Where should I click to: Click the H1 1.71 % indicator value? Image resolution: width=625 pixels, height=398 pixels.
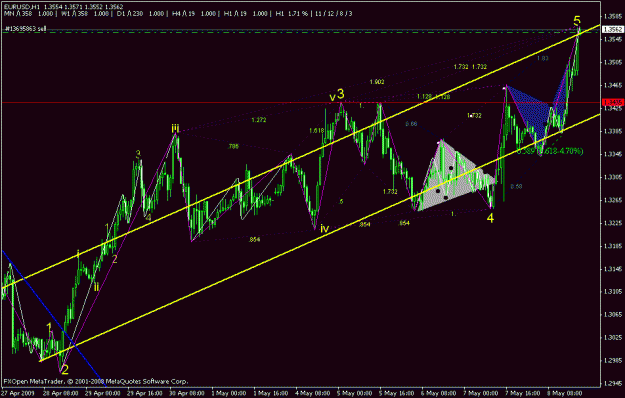(x=291, y=14)
